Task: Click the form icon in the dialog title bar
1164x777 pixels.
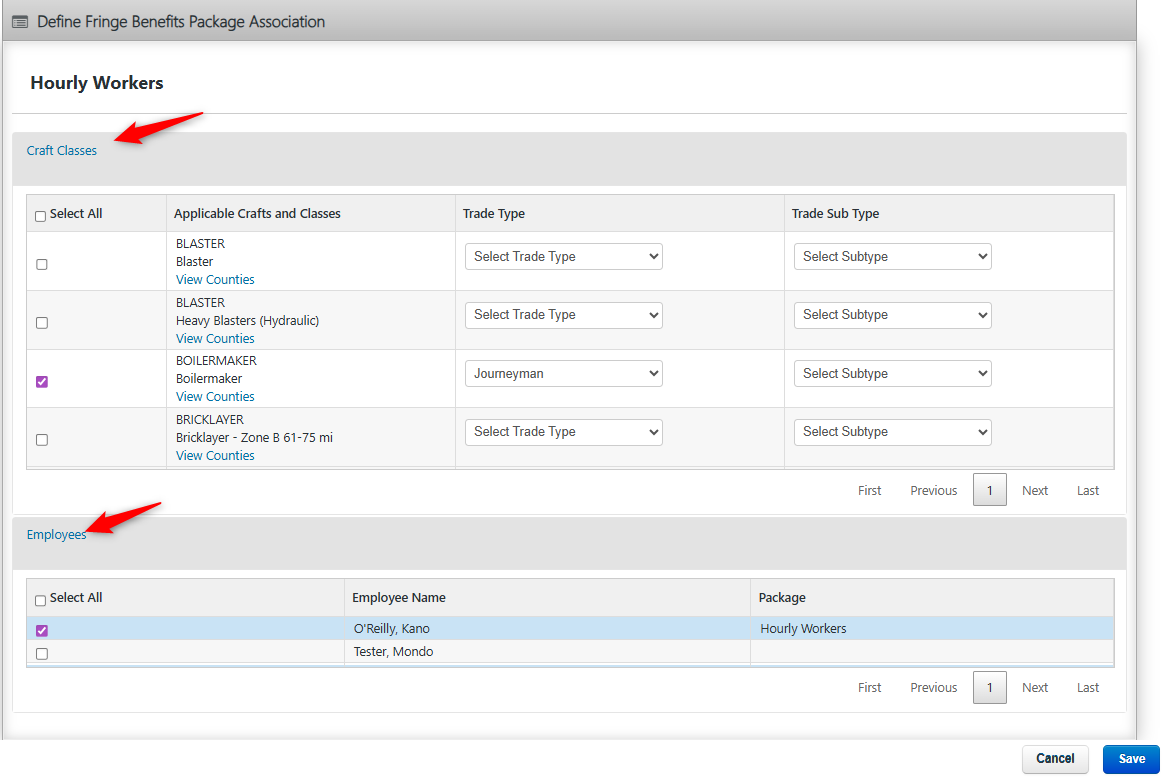Action: [x=20, y=22]
